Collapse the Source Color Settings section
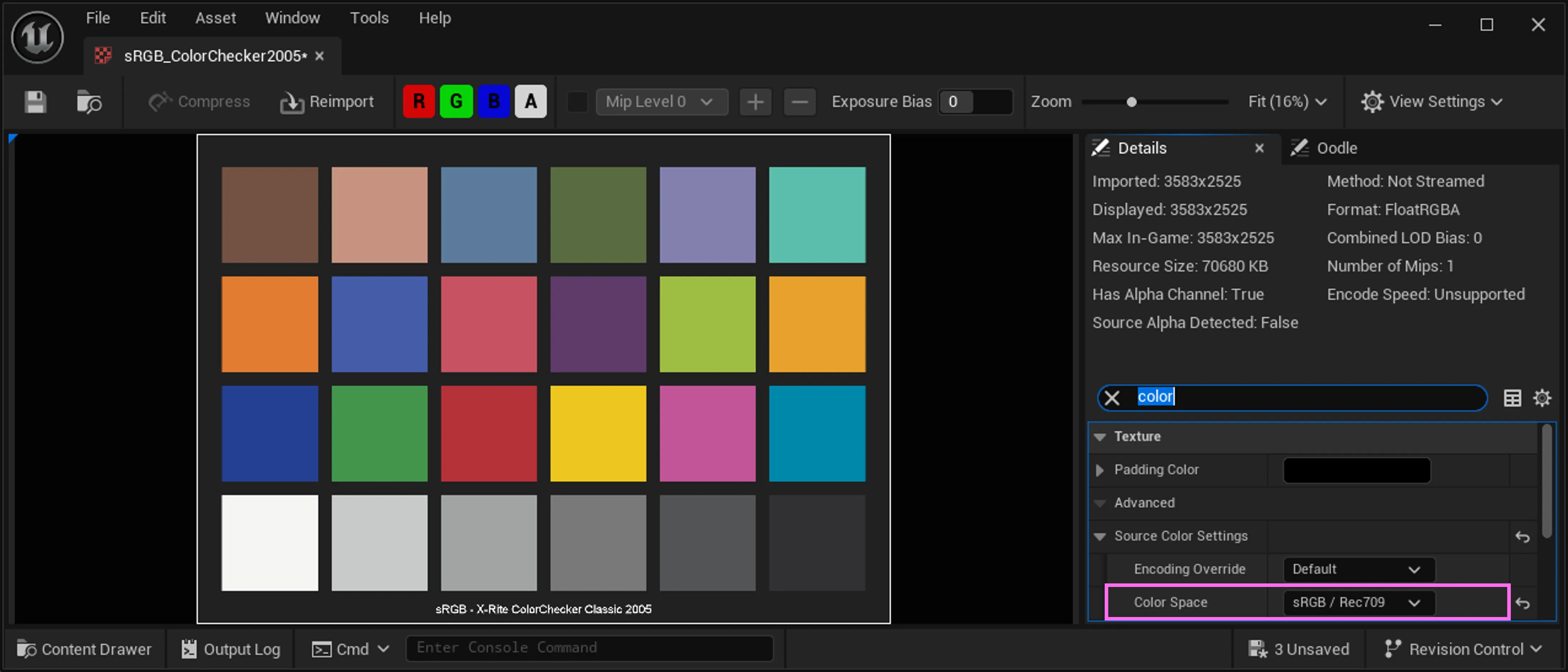 1100,536
